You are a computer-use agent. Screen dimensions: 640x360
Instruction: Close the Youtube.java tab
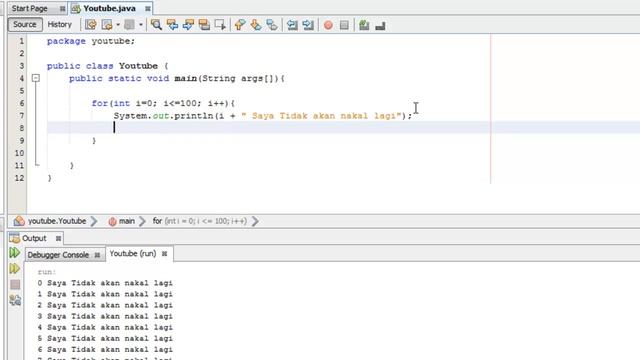(x=148, y=9)
